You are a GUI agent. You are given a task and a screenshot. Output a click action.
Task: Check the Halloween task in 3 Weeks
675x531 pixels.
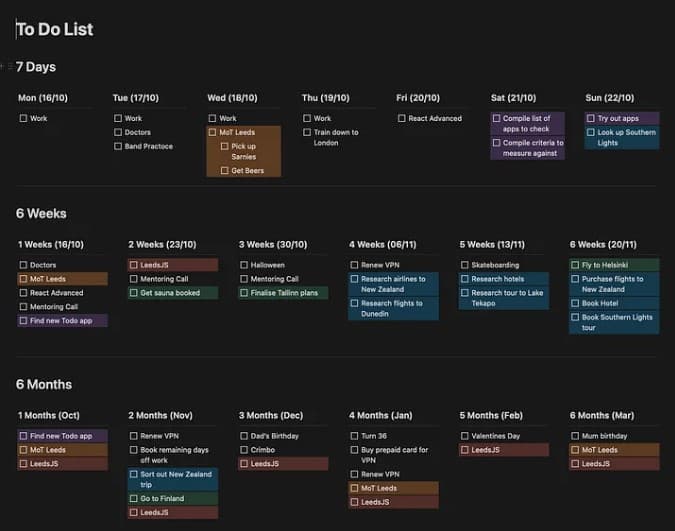point(244,265)
